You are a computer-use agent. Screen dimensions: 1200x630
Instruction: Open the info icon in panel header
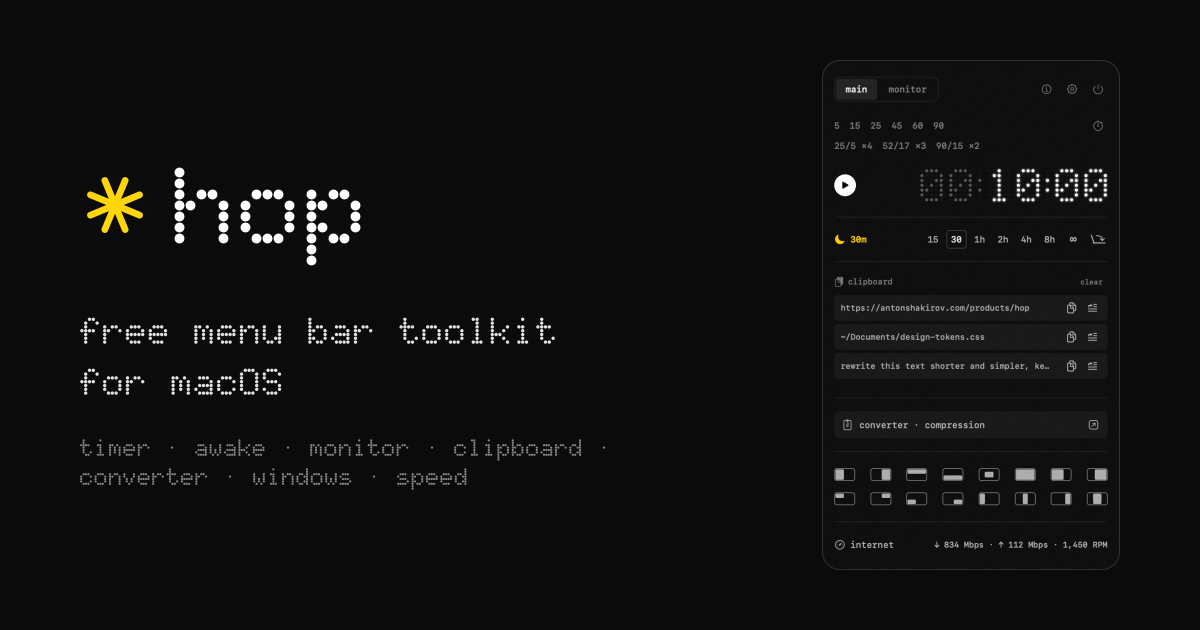1047,89
